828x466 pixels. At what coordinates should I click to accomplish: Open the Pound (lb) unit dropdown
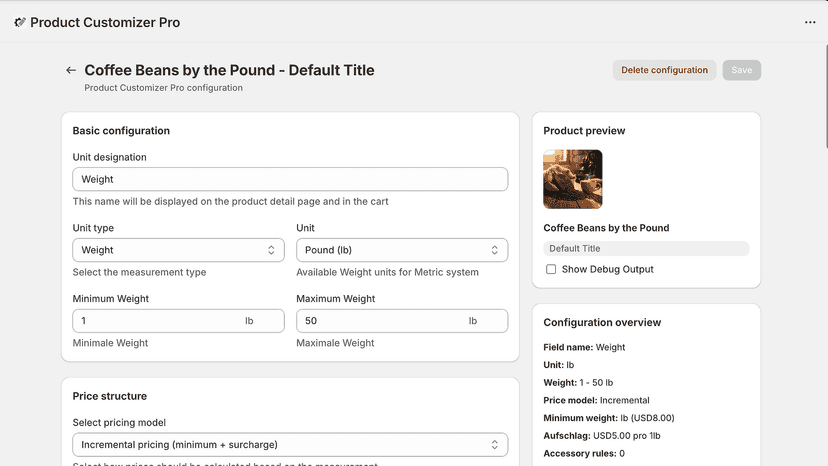pos(402,250)
